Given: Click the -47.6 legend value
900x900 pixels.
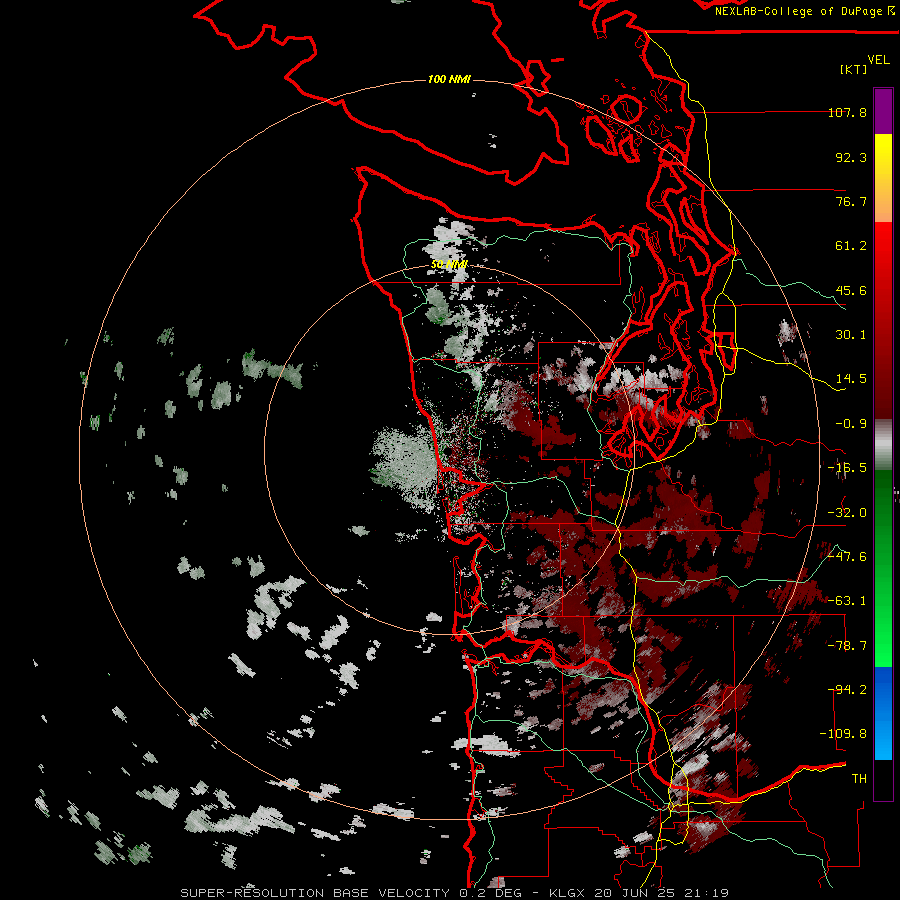Looking at the screenshot, I should (x=847, y=557).
